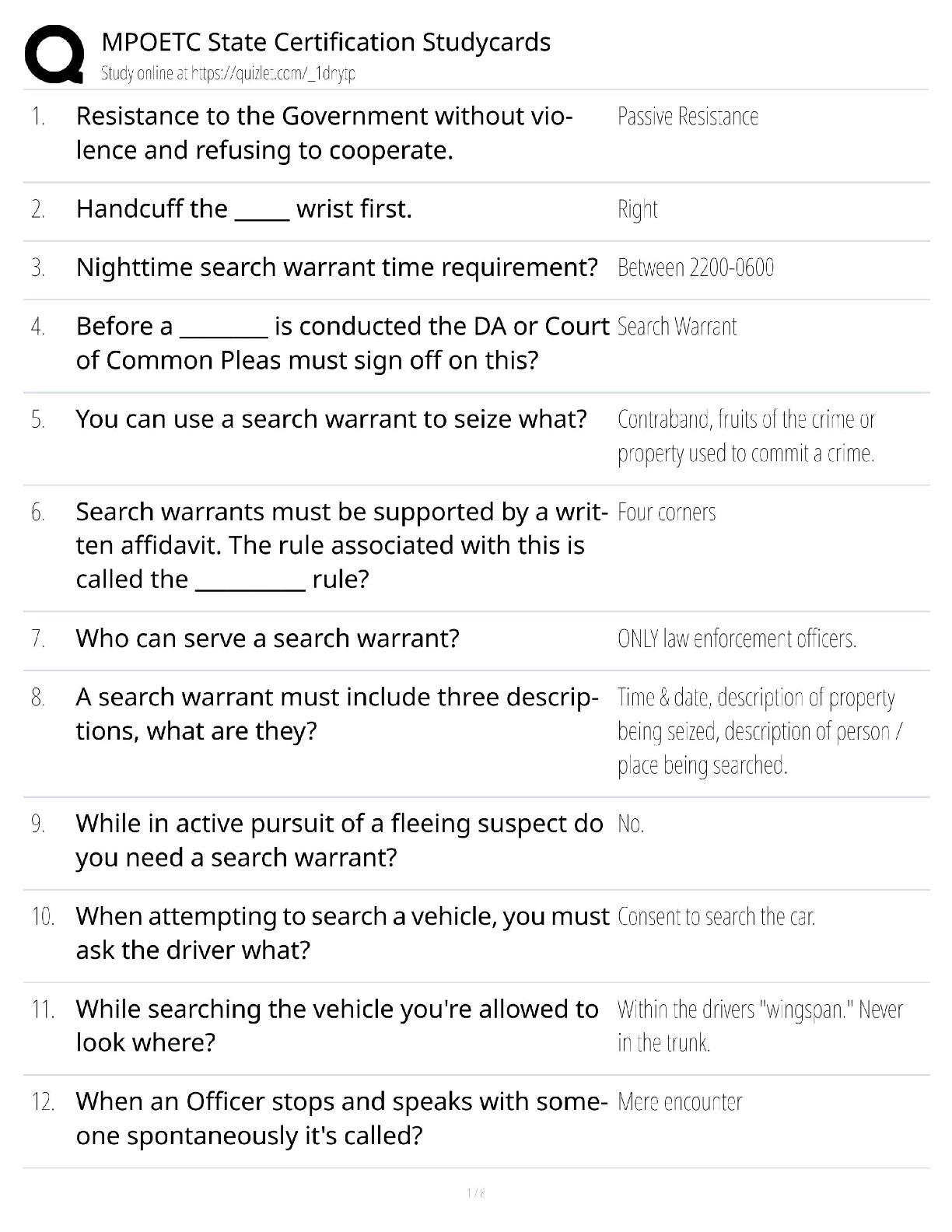
Task: Select the 'Passive Resistance' answer
Action: coord(688,117)
